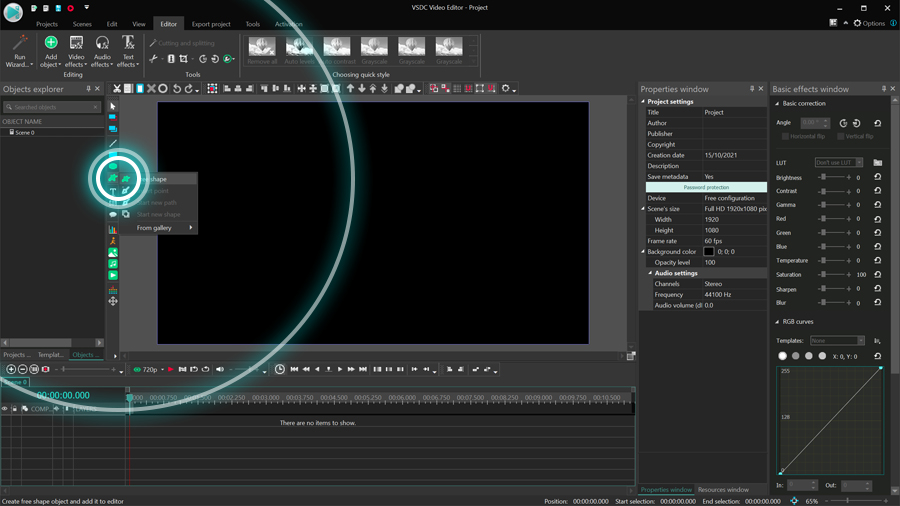Collapse the Project settings section
This screenshot has width=900, height=506.
[643, 102]
